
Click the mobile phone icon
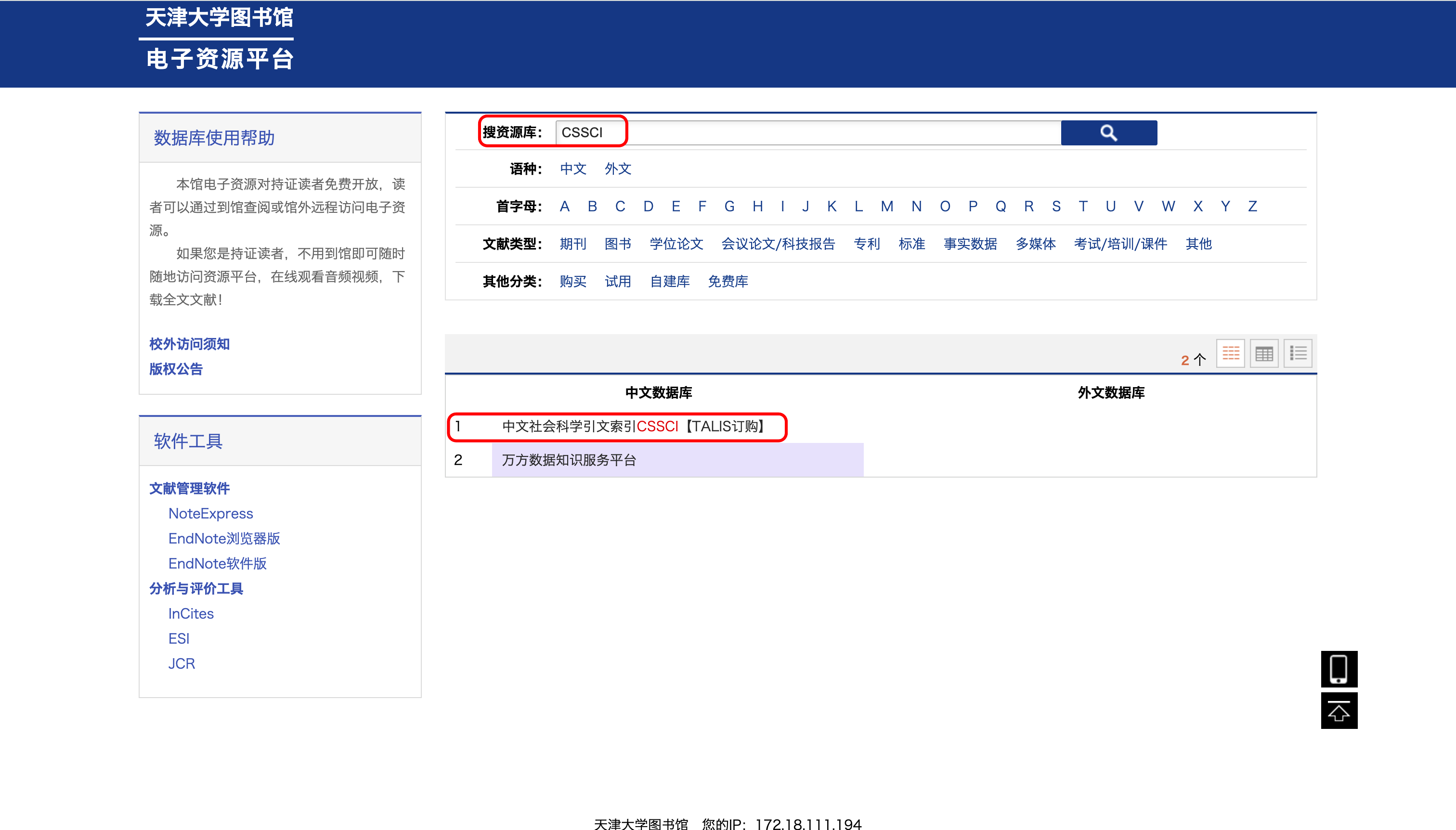(x=1339, y=669)
